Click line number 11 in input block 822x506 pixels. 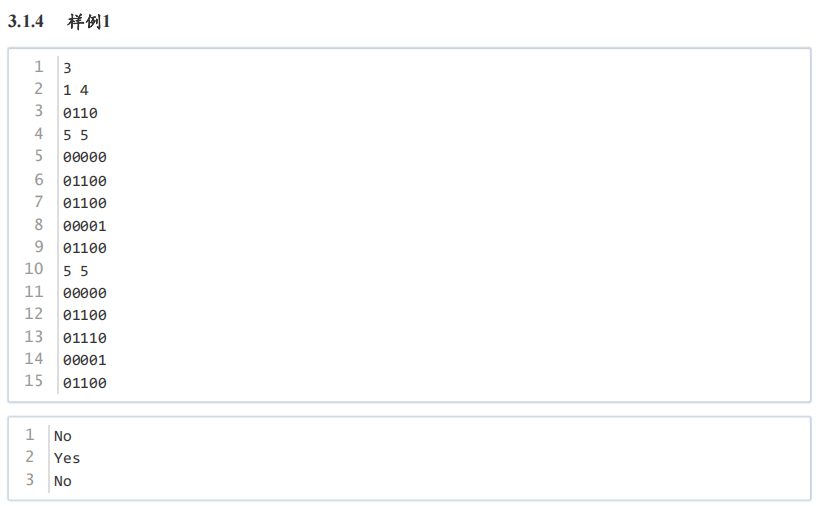click(x=34, y=292)
